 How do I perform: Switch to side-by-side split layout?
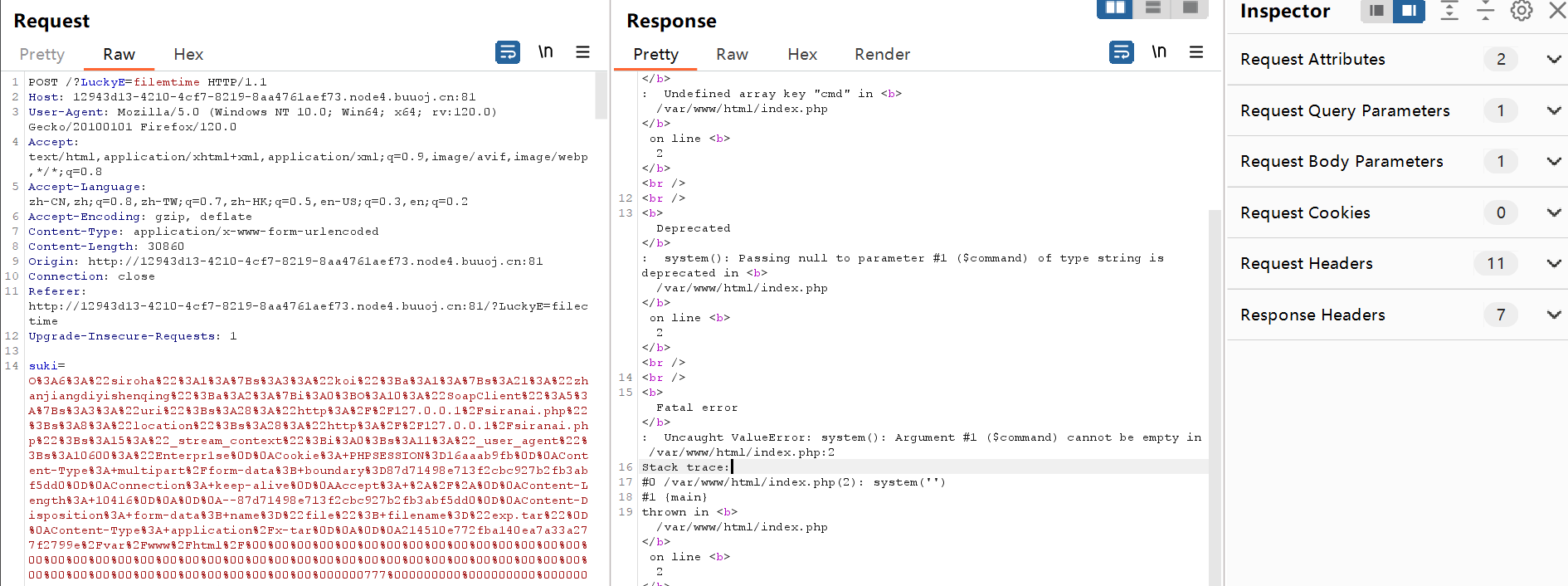[1115, 8]
